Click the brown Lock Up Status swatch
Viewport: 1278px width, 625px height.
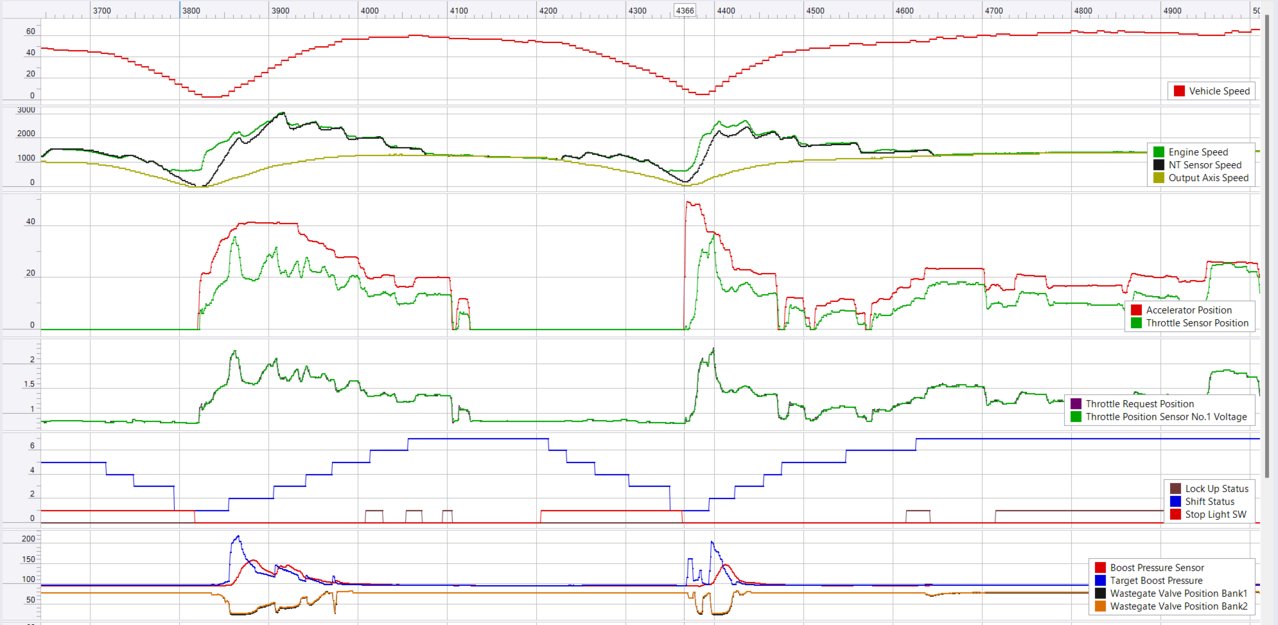1175,489
